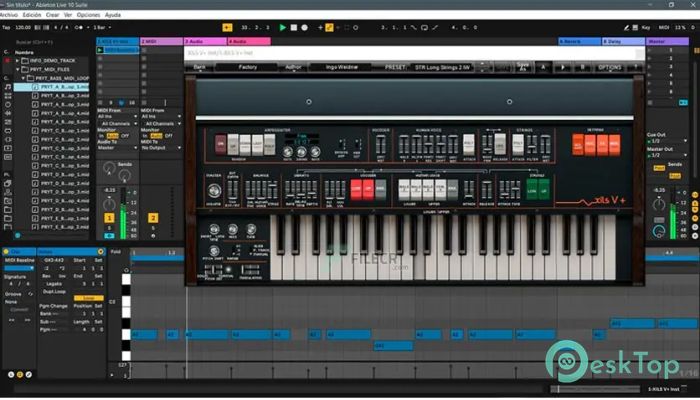Image resolution: width=700 pixels, height=400 pixels.
Task: Arm the round Arrangement Record button
Action: [304, 28]
